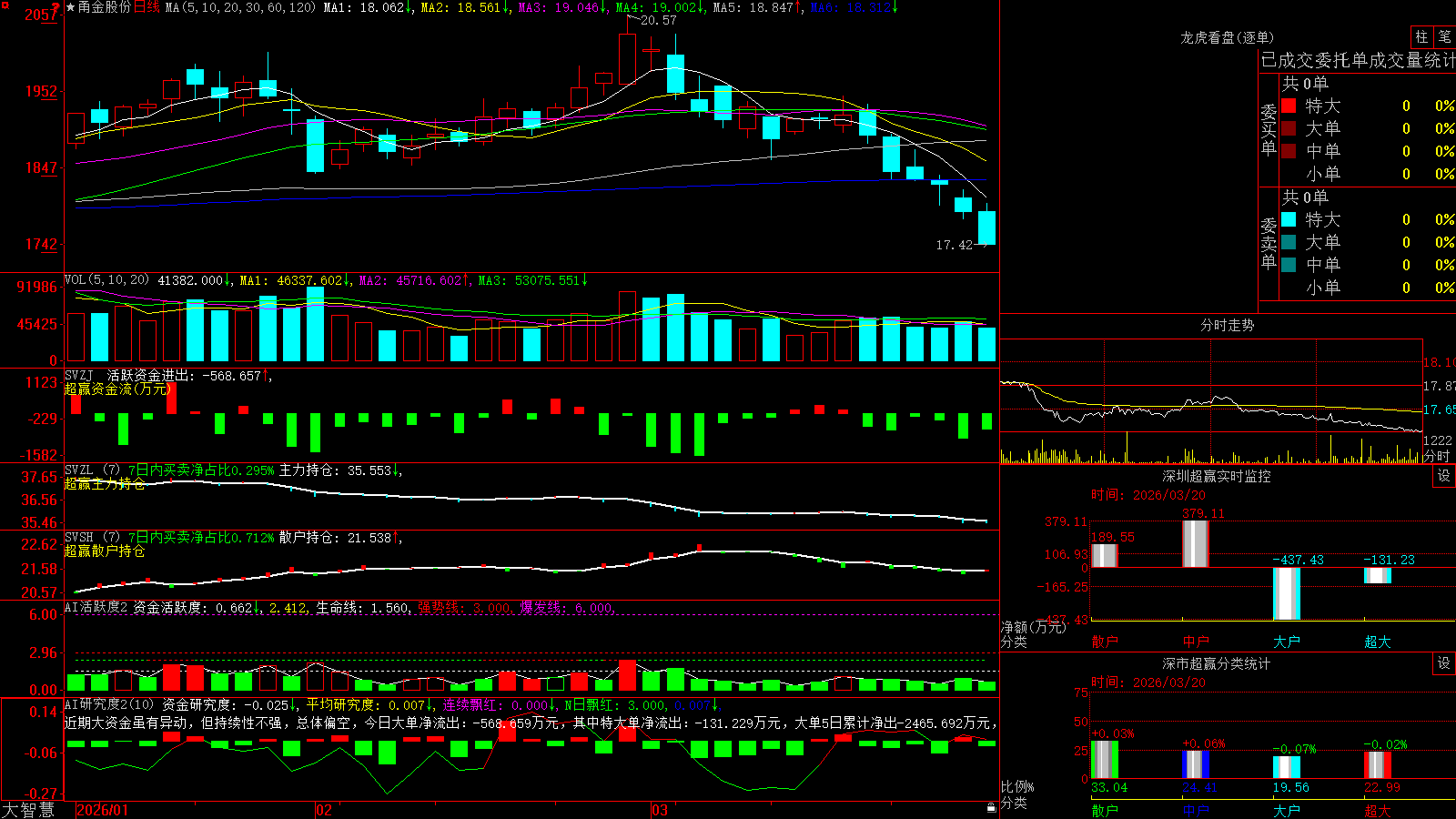Click the teal 中单 sell-order swatch
Image resolution: width=1456 pixels, height=819 pixels.
[1289, 265]
